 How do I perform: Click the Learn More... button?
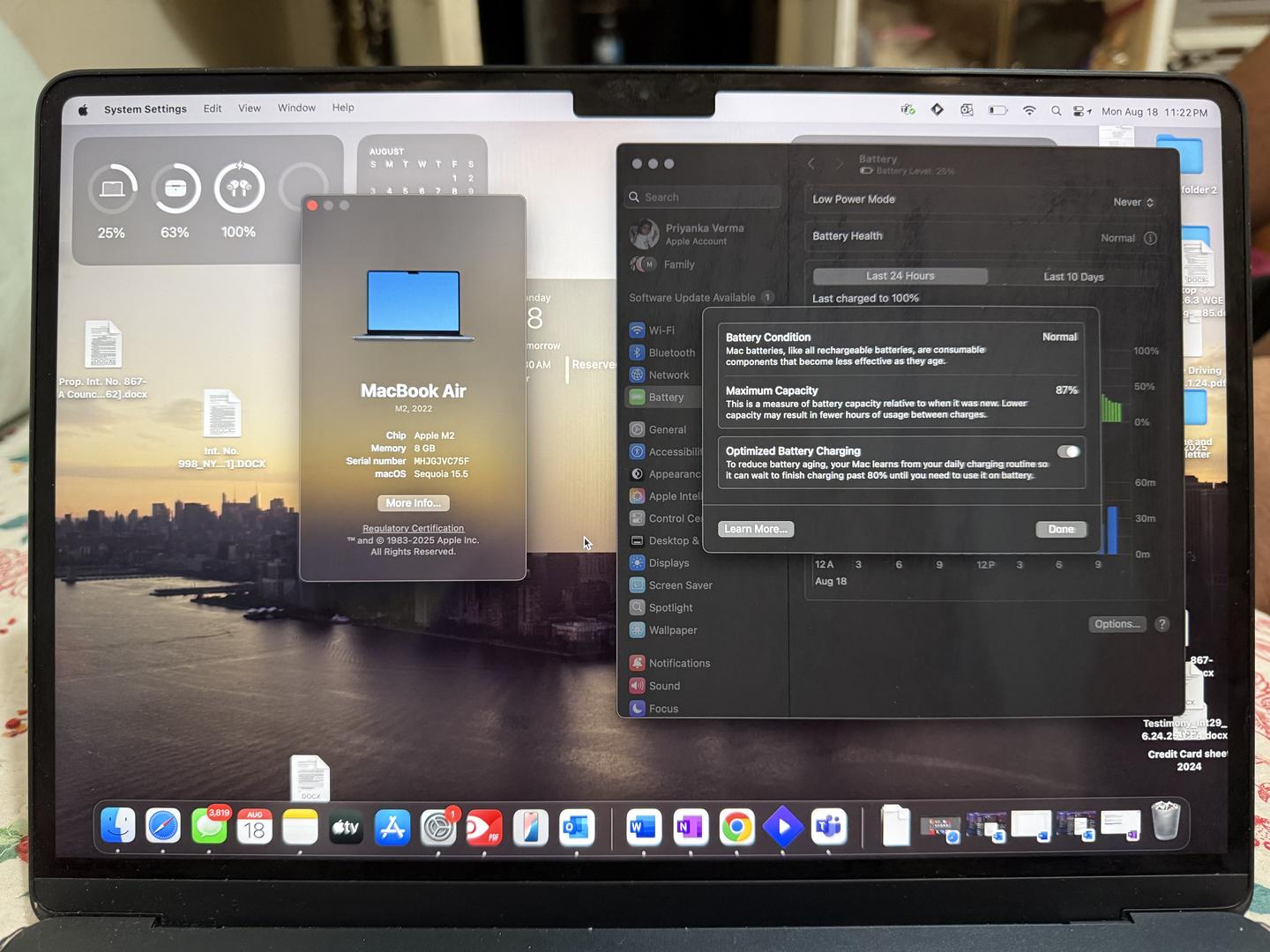[x=756, y=529]
